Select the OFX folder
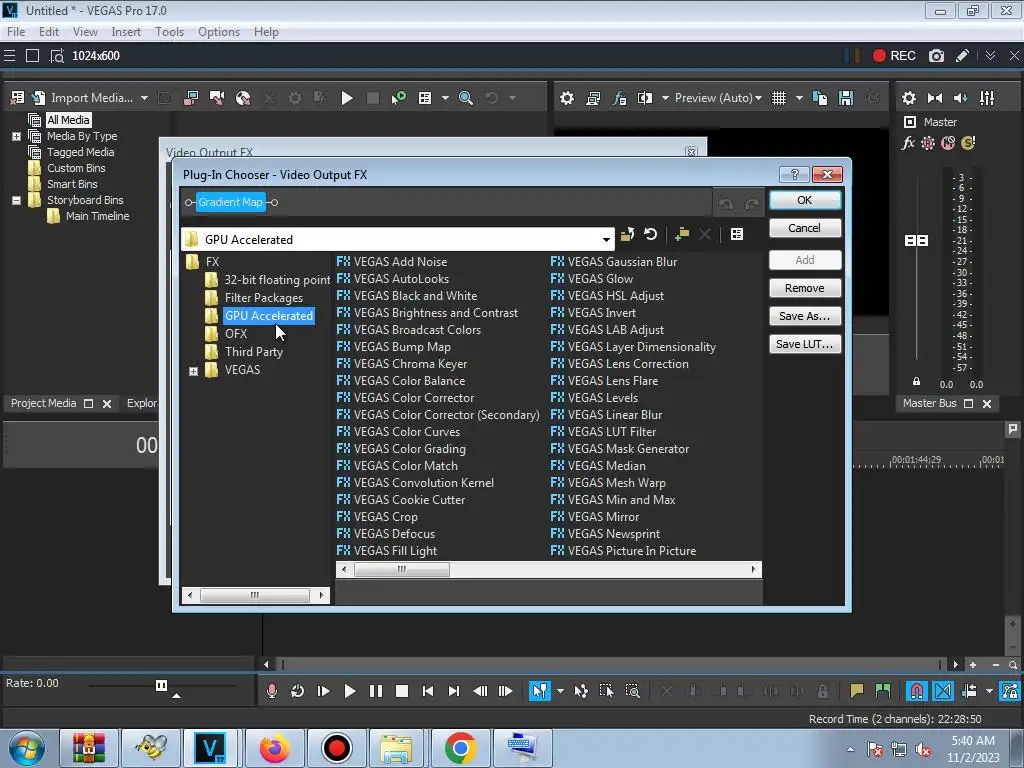Viewport: 1024px width, 768px height. tap(236, 334)
